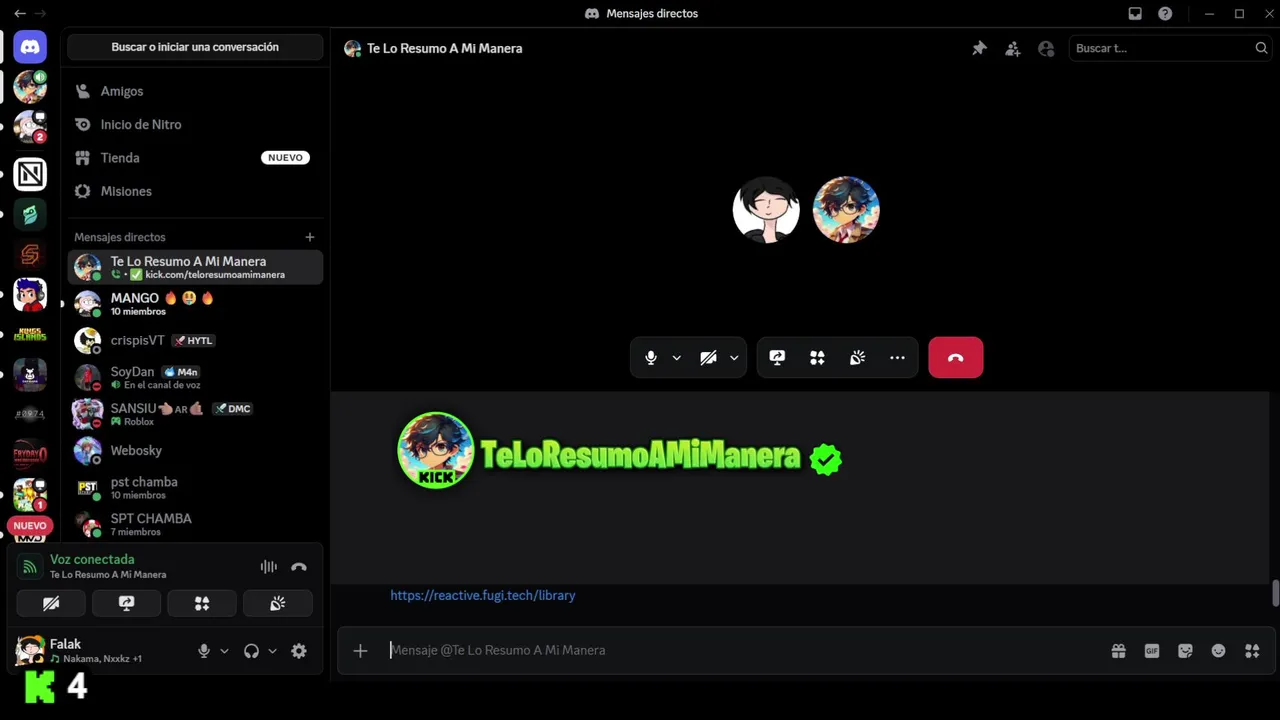Open the Kings Islands server icon

pyautogui.click(x=30, y=335)
